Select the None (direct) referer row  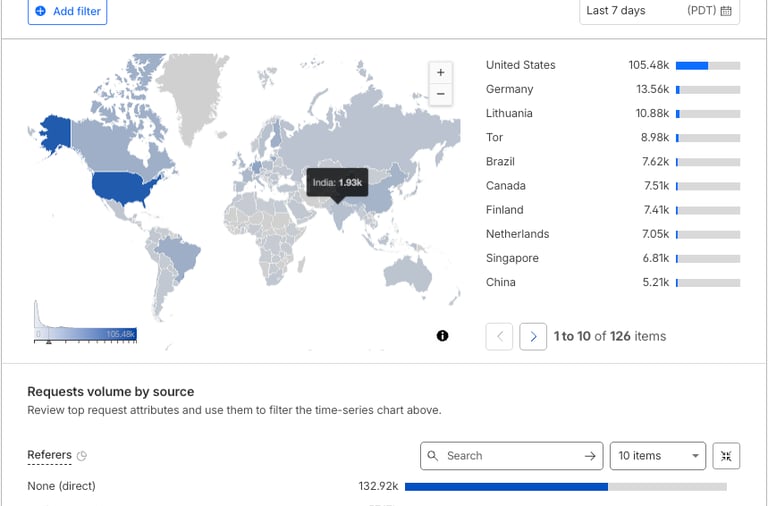click(377, 486)
